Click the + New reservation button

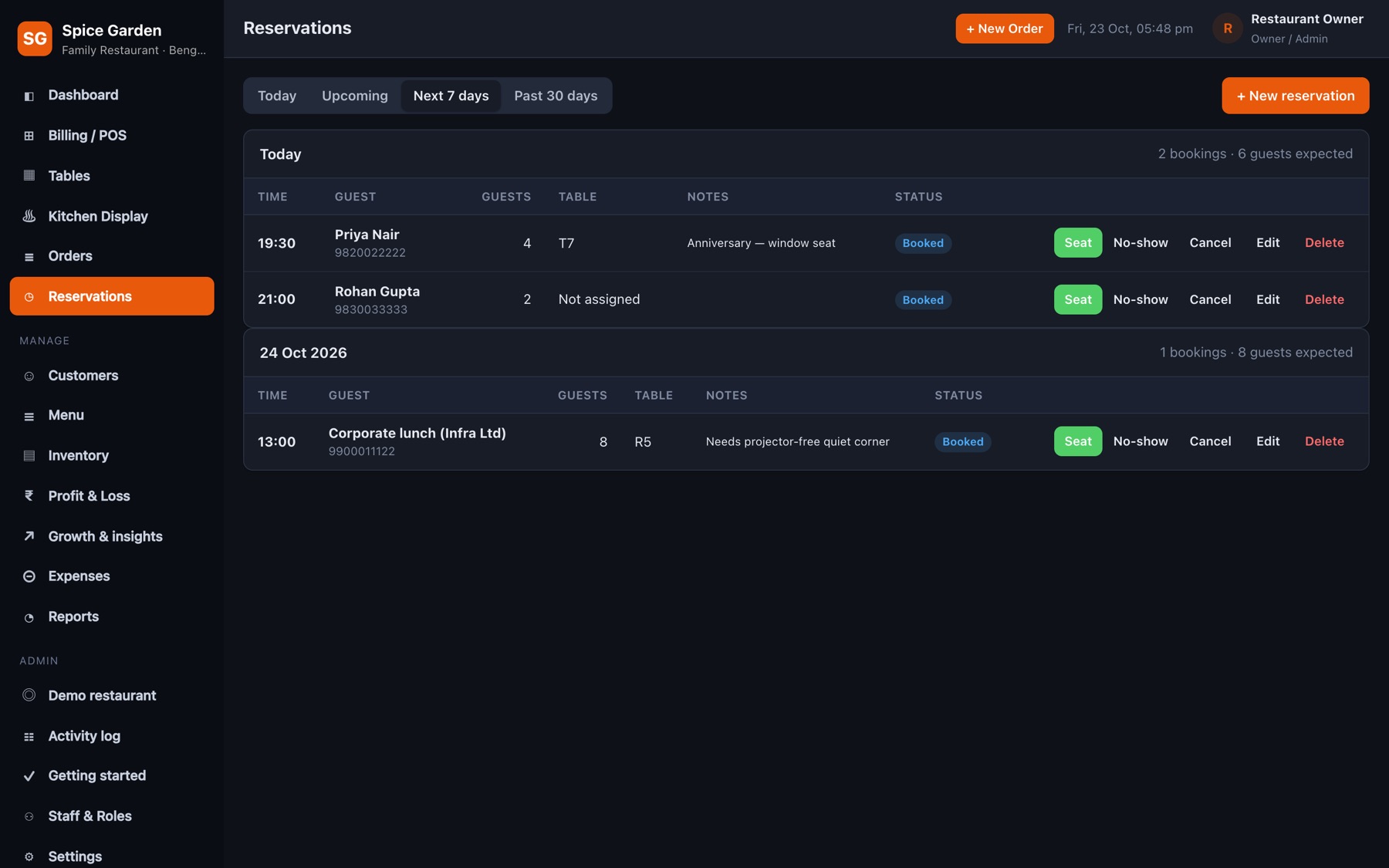click(x=1295, y=96)
